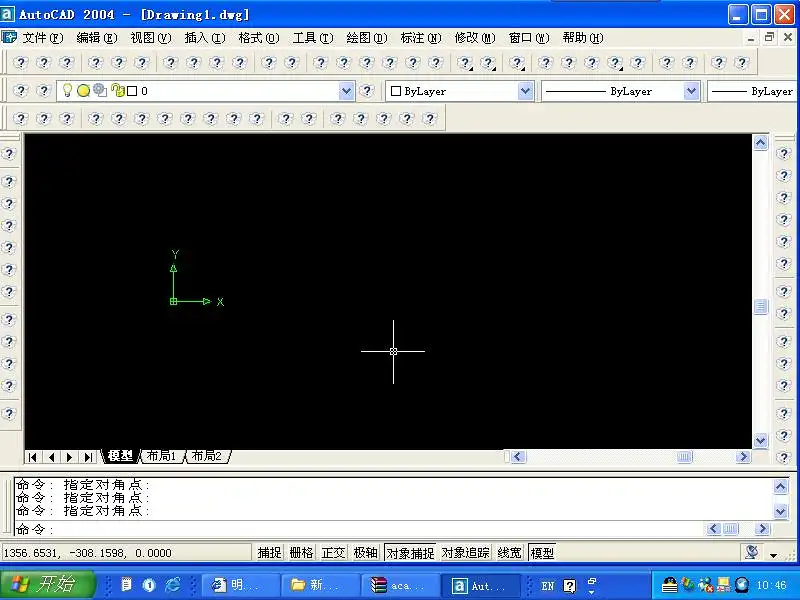Switch to the aca... WinRAR taskbar window

point(401,585)
